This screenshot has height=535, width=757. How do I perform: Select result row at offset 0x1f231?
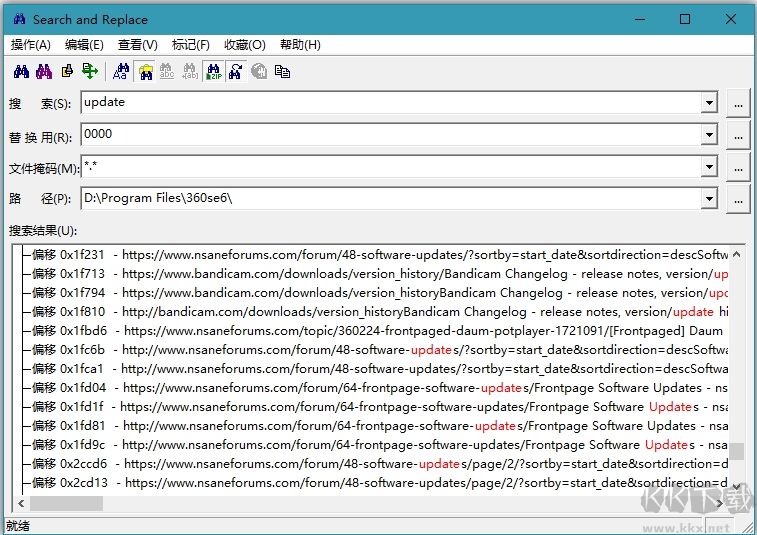(x=379, y=254)
